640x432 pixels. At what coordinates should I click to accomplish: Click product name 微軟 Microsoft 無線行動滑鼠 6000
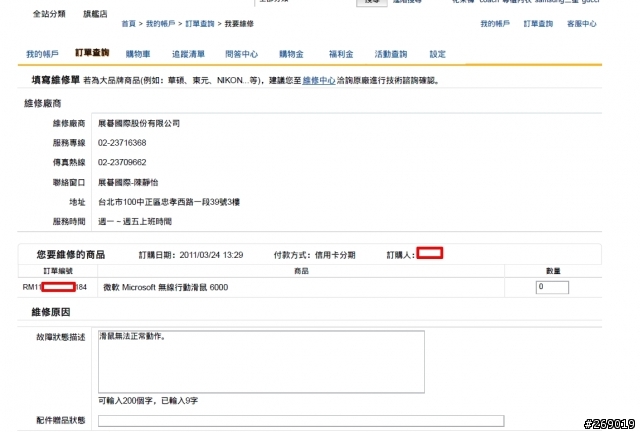pyautogui.click(x=166, y=287)
